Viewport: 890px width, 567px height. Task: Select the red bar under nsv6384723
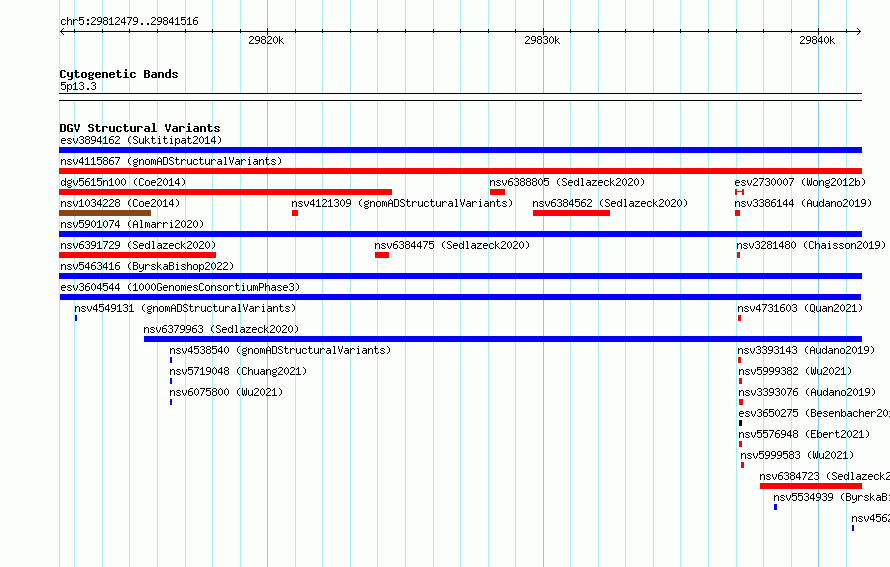pos(811,486)
